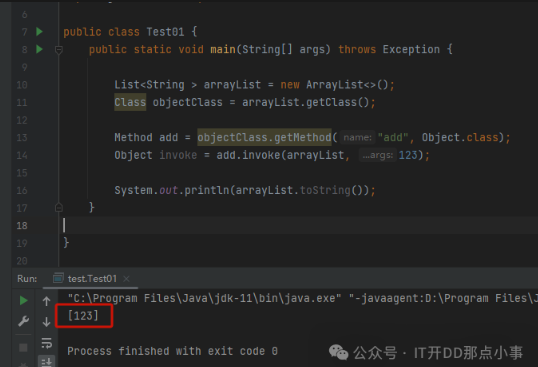
Task: Open run configuration settings via wrench icon
Action: [23, 321]
